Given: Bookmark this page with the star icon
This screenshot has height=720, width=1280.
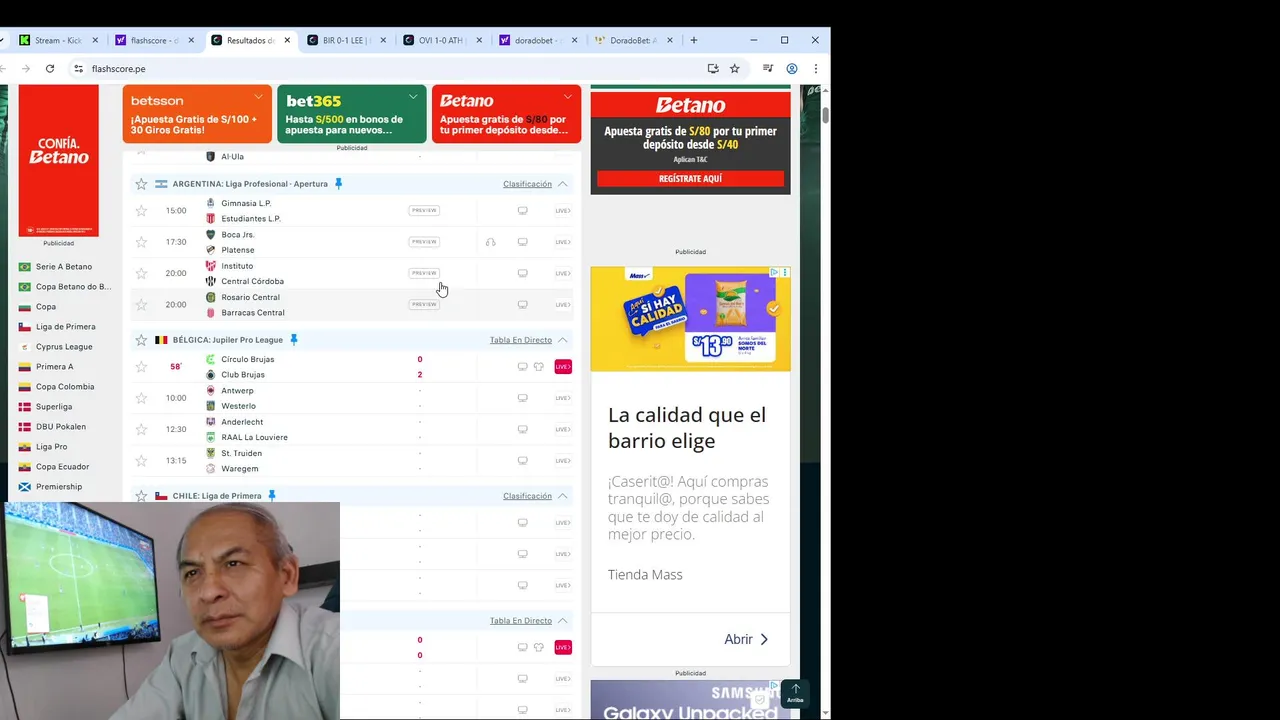Looking at the screenshot, I should (x=735, y=69).
